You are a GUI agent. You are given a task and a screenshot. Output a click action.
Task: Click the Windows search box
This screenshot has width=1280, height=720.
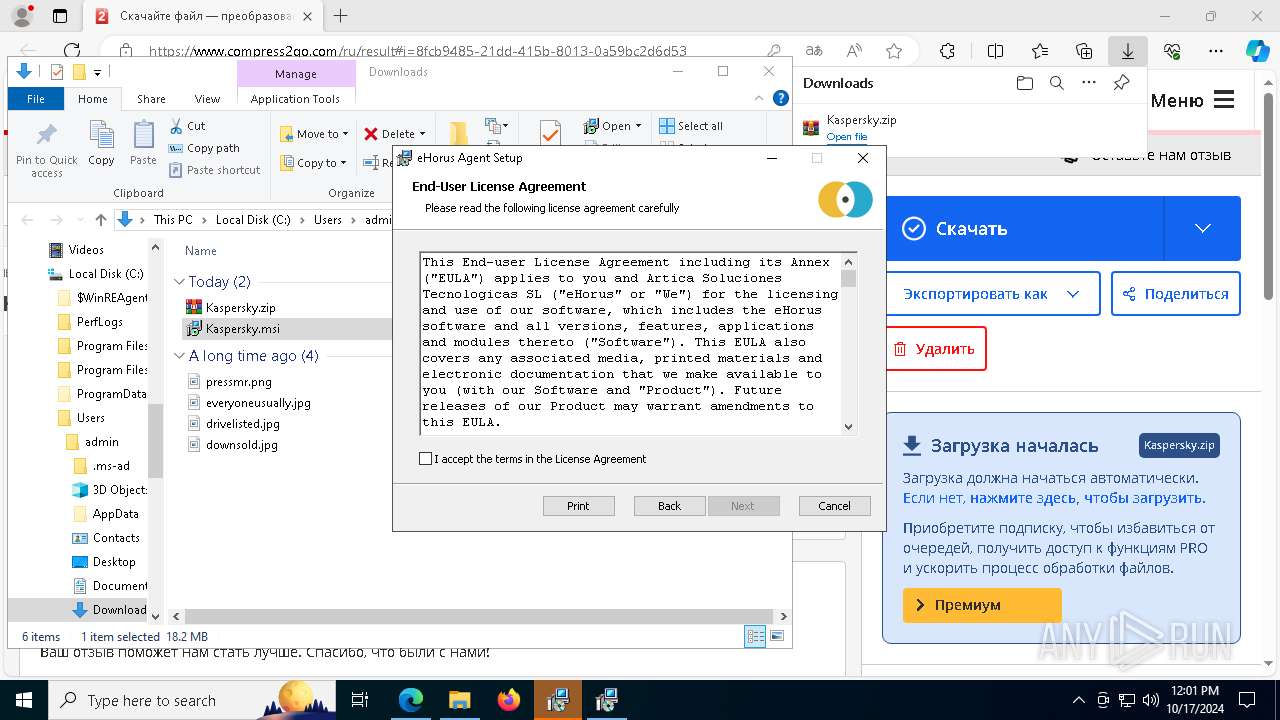pos(192,700)
